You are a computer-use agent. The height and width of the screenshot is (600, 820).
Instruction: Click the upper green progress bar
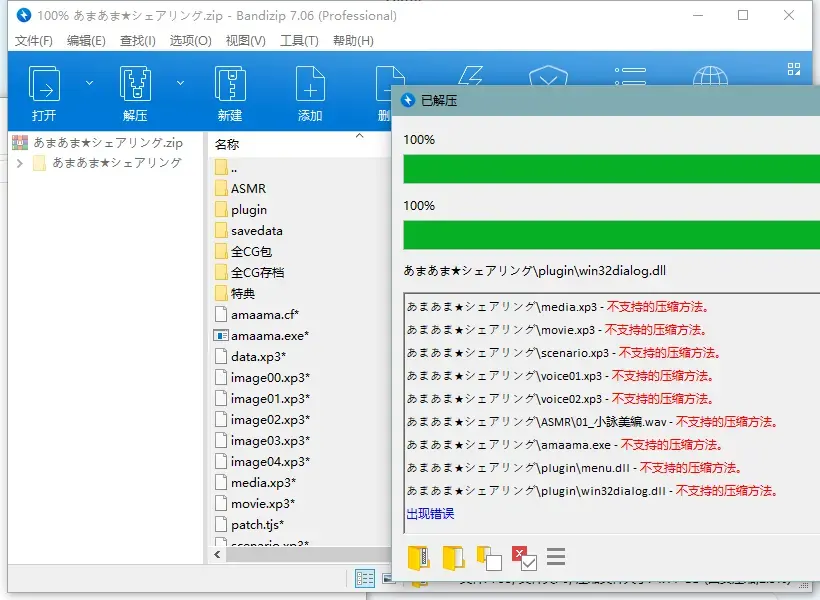(x=611, y=169)
